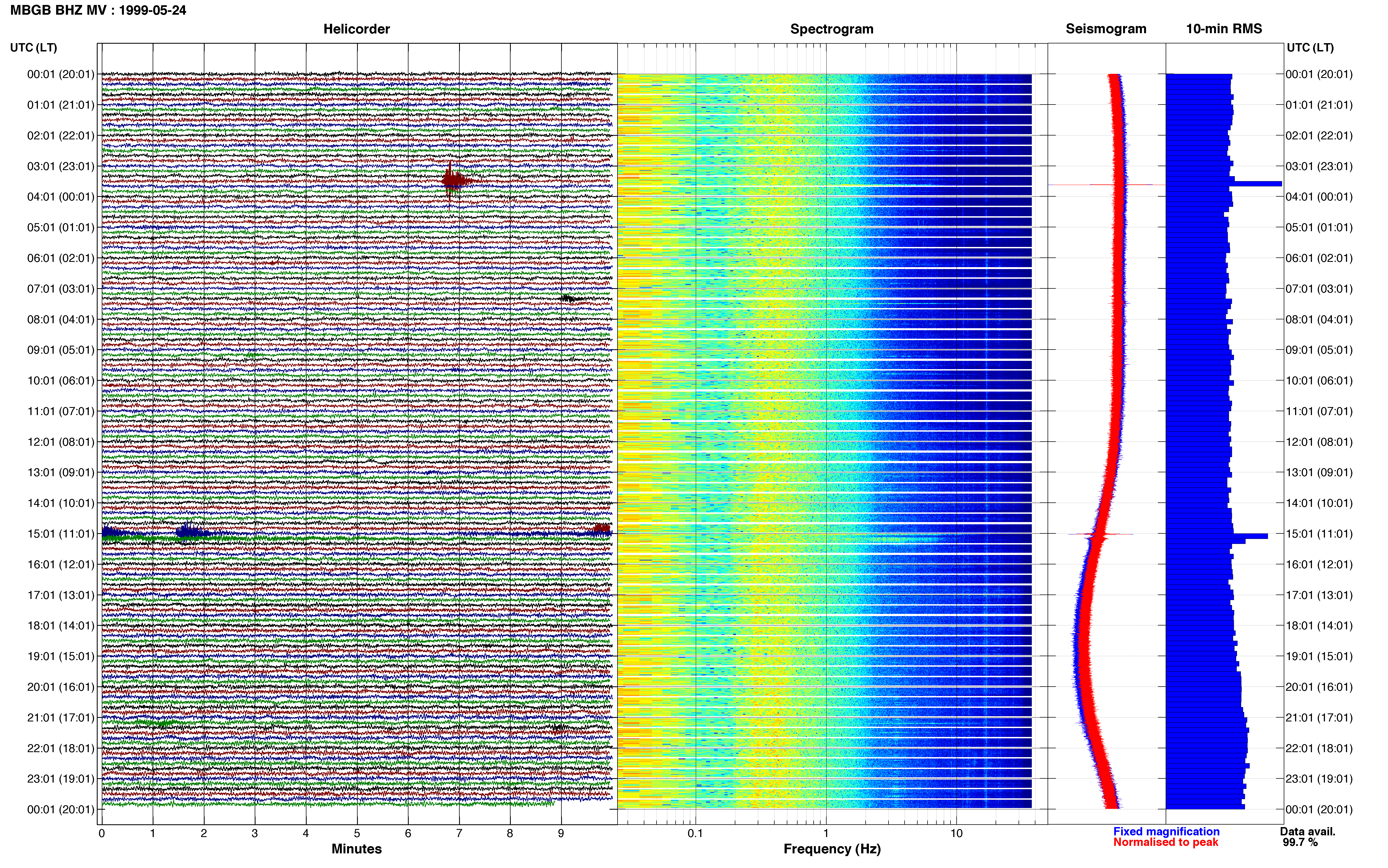Image resolution: width=1388 pixels, height=868 pixels.
Task: Click the 'Fixed magnification' legend text
Action: pyautogui.click(x=1166, y=831)
